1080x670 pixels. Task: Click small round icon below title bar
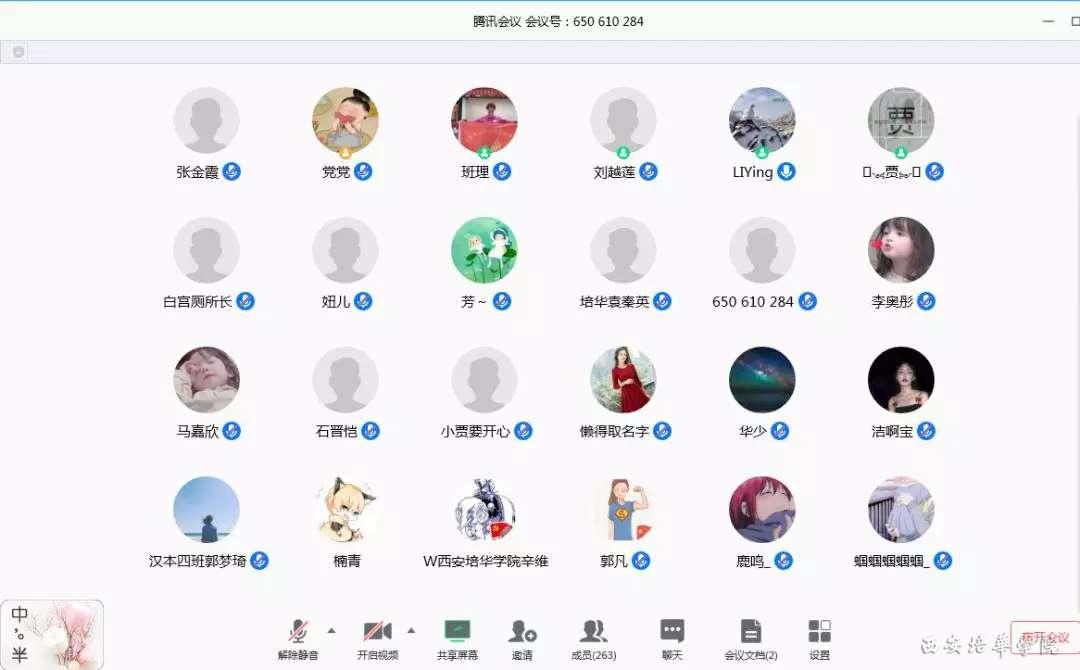[x=18, y=52]
